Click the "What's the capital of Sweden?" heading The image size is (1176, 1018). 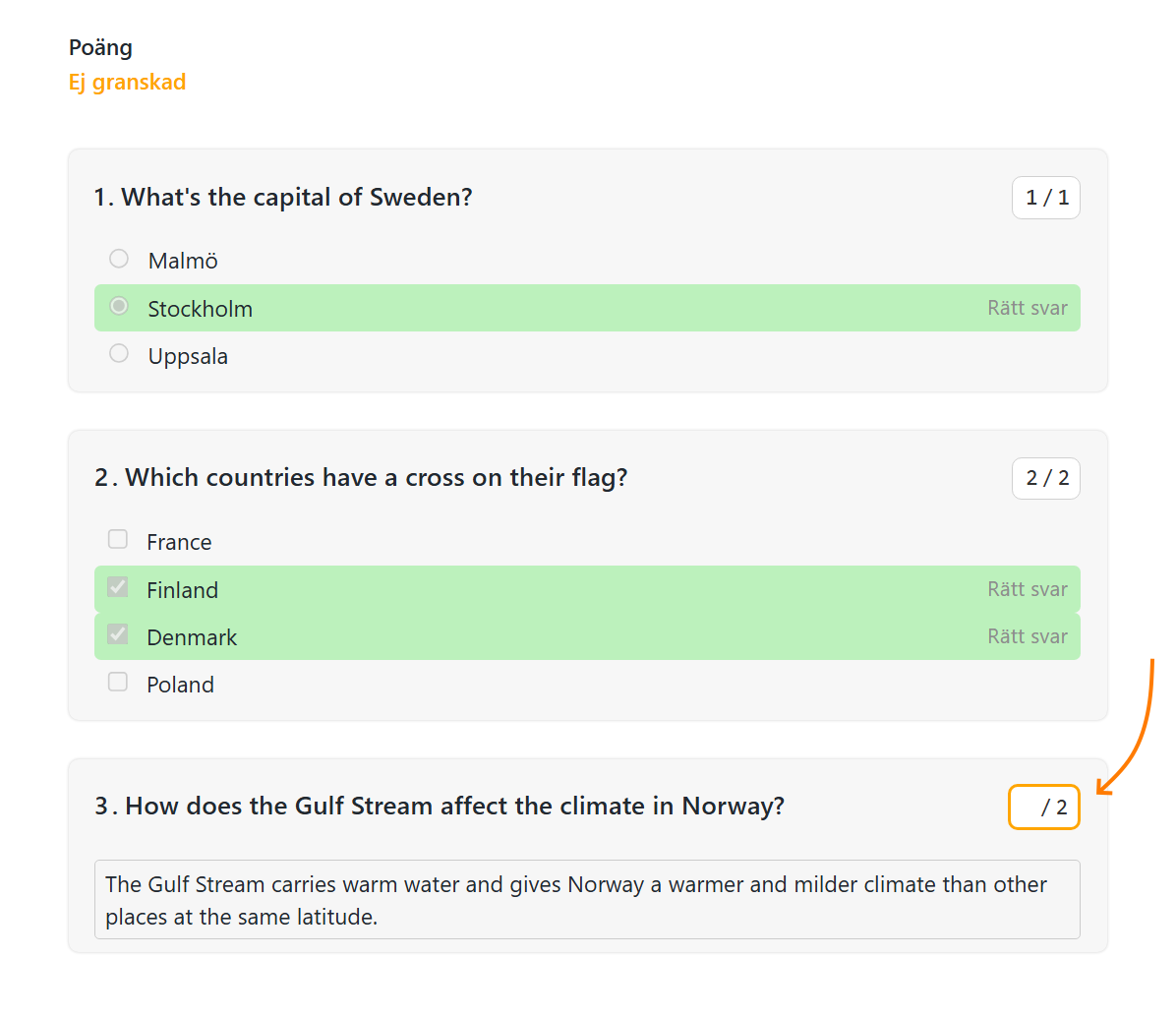click(x=283, y=198)
